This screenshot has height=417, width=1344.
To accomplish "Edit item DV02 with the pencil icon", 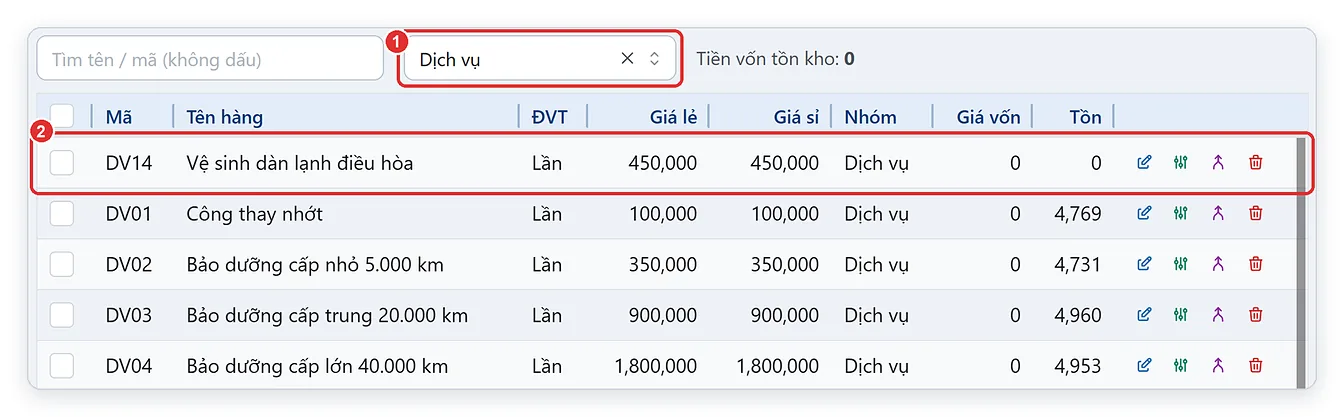I will pyautogui.click(x=1145, y=264).
